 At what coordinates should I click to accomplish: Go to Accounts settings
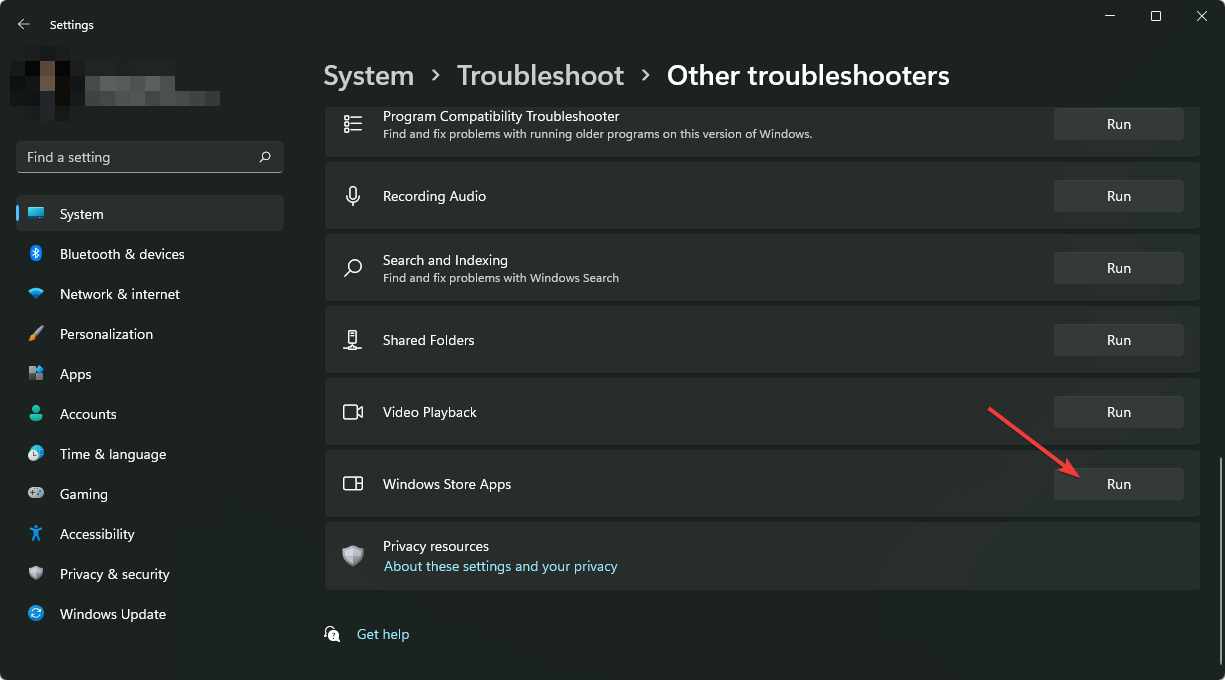(88, 414)
